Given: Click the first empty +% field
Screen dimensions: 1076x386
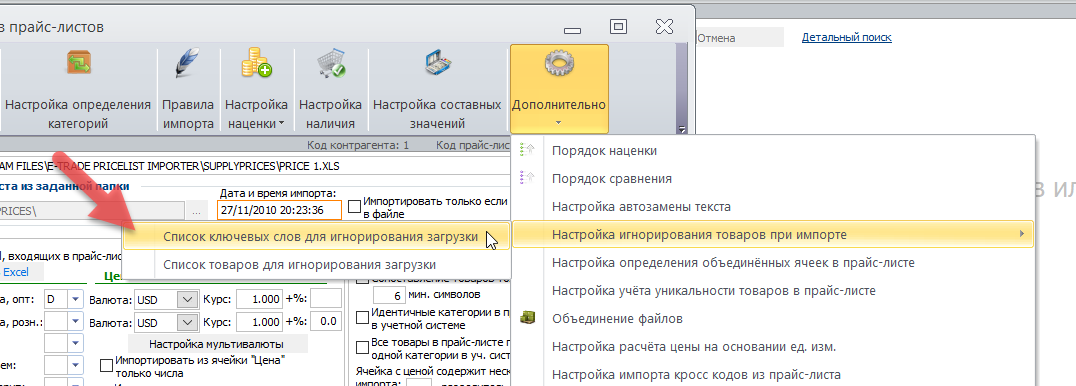Looking at the screenshot, I should [326, 299].
